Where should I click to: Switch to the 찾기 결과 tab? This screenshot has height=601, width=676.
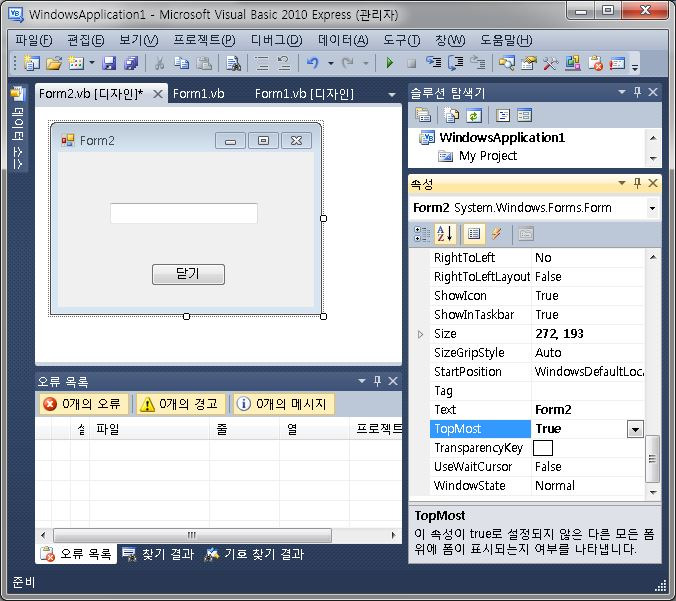(x=159, y=554)
